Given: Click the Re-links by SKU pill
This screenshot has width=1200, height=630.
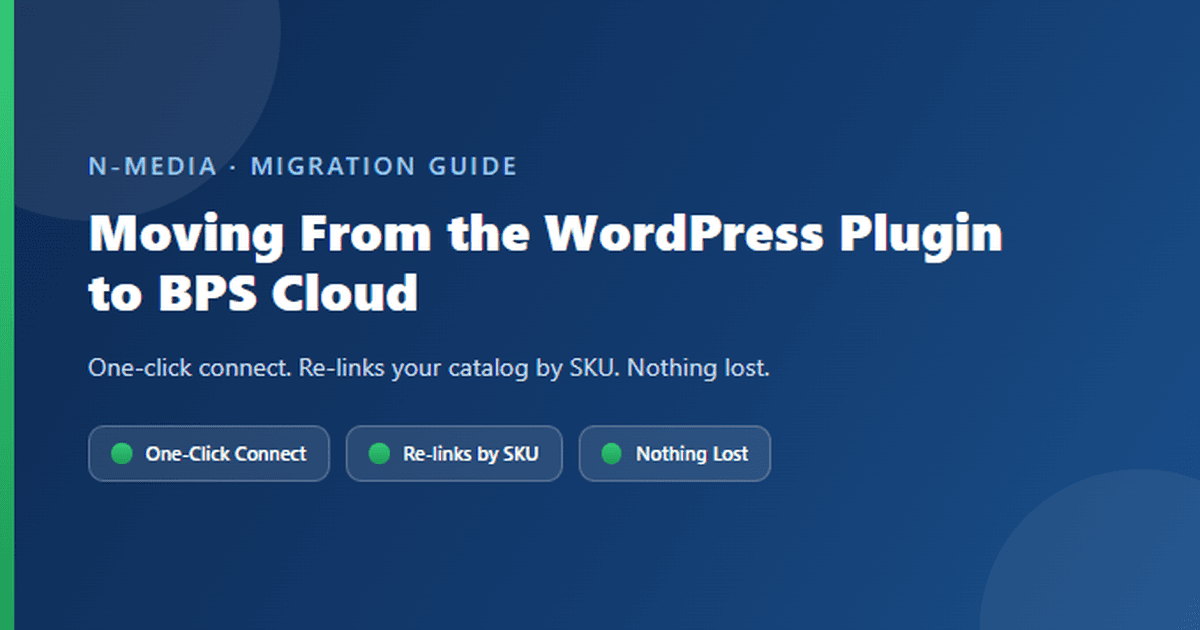Looking at the screenshot, I should pyautogui.click(x=454, y=454).
